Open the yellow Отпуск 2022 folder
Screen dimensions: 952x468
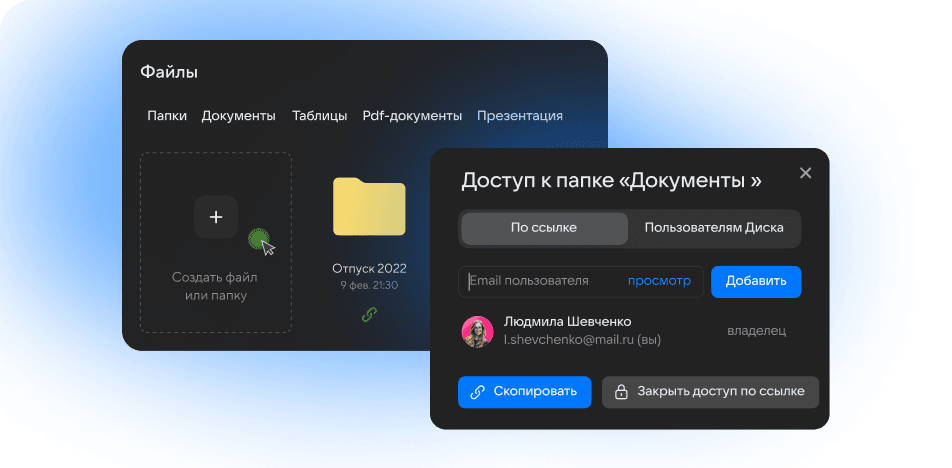tap(369, 206)
